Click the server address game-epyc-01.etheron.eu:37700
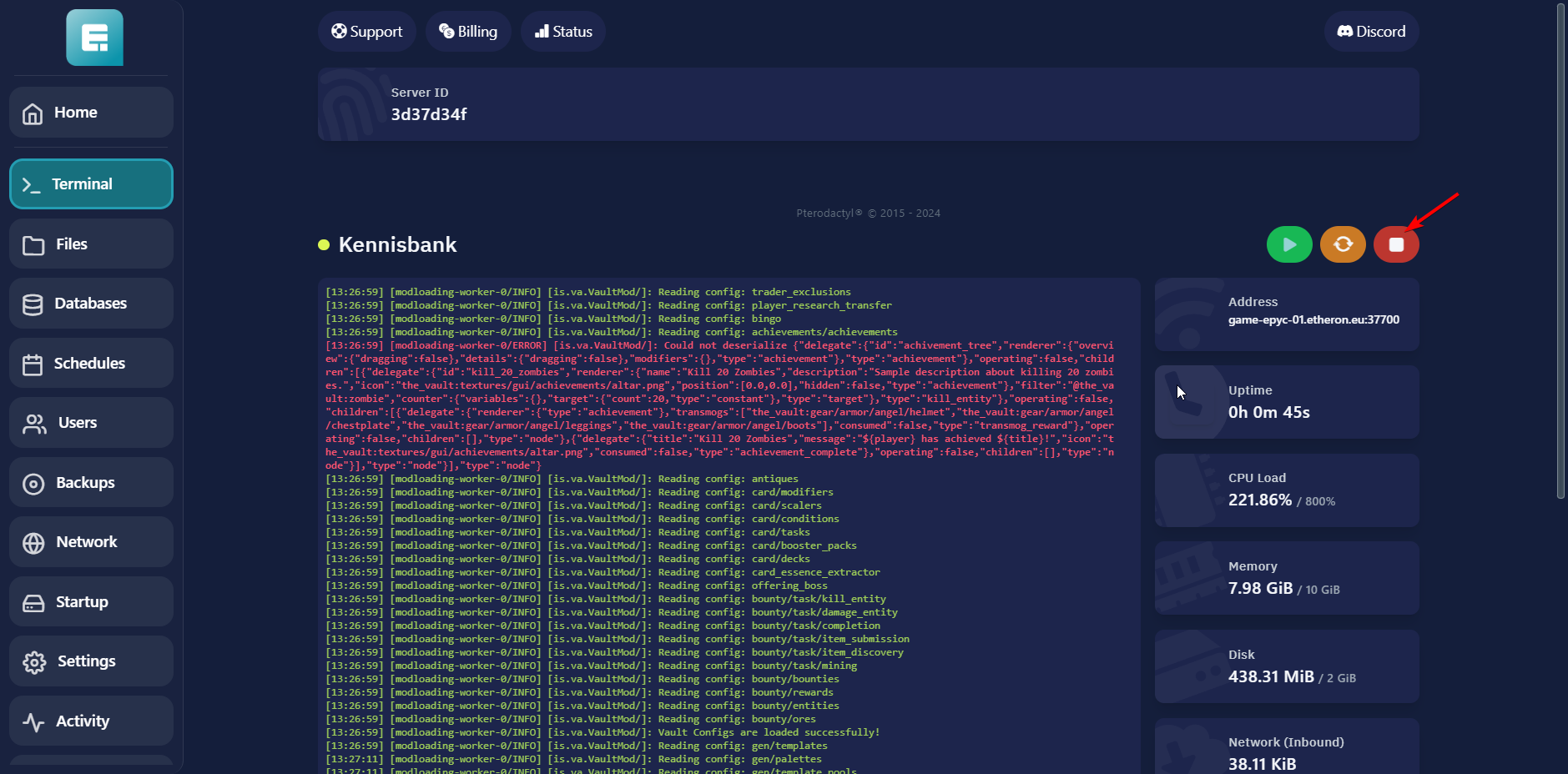This screenshot has height=774, width=1568. [x=1313, y=319]
